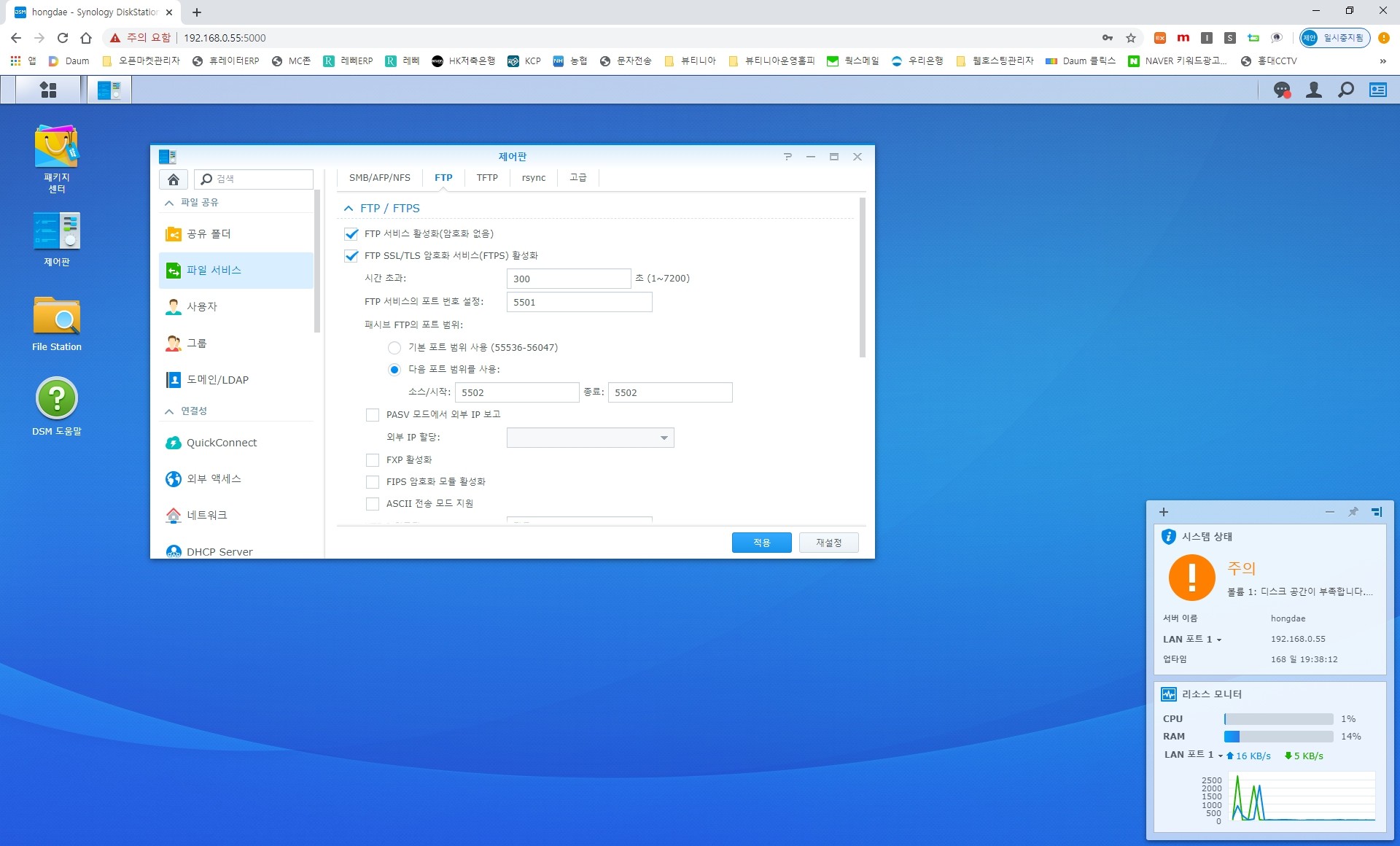The height and width of the screenshot is (846, 1400).
Task: Select default port range radio button
Action: [x=394, y=348]
